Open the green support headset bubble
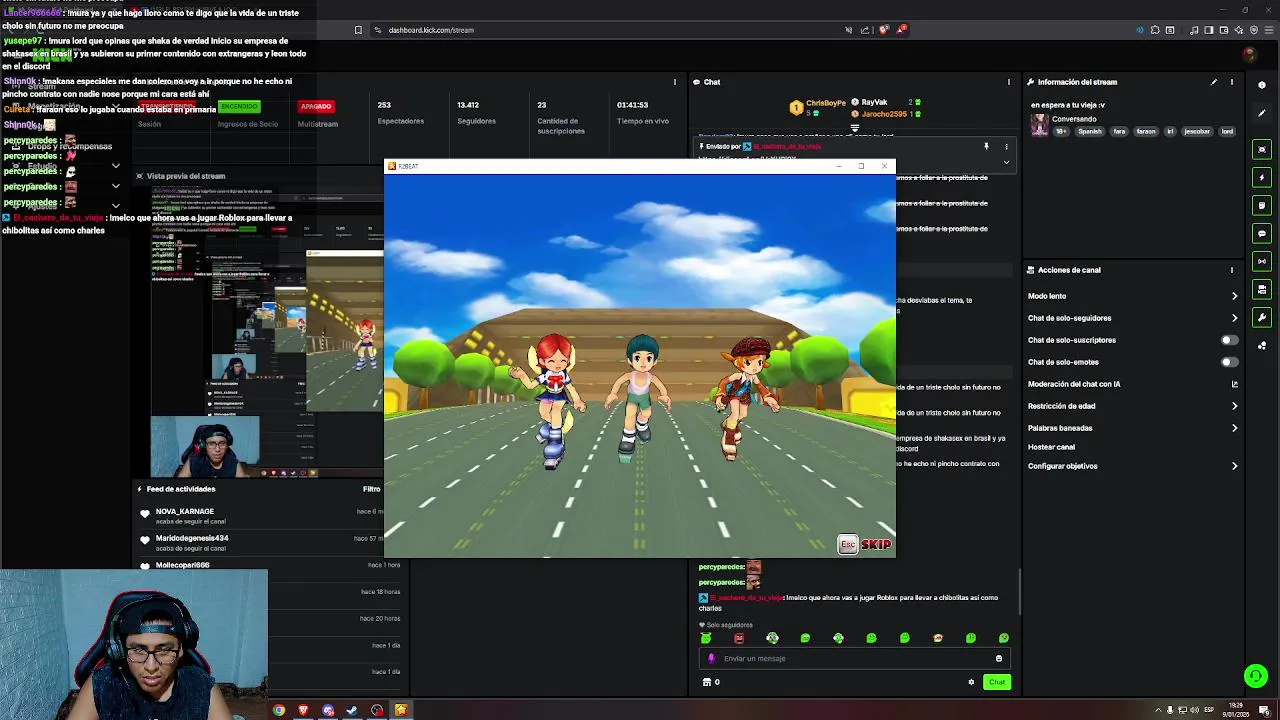The height and width of the screenshot is (720, 1280). coord(1256,677)
